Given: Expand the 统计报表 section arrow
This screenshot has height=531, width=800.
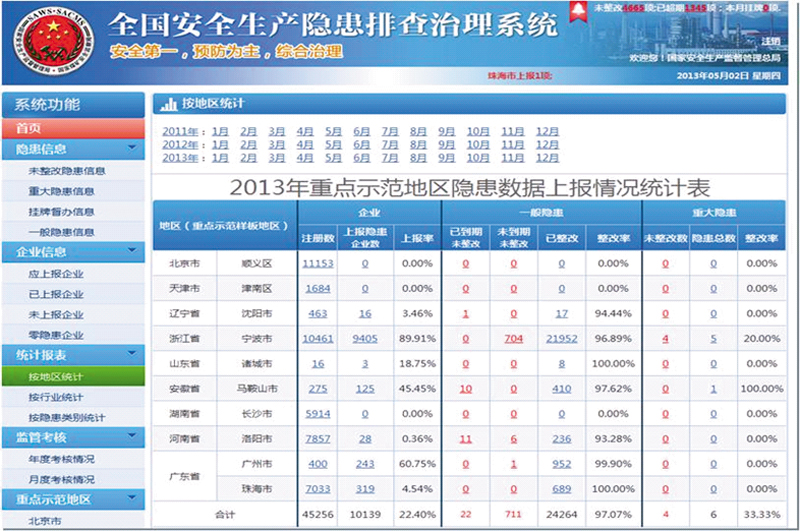Looking at the screenshot, I should 132,354.
